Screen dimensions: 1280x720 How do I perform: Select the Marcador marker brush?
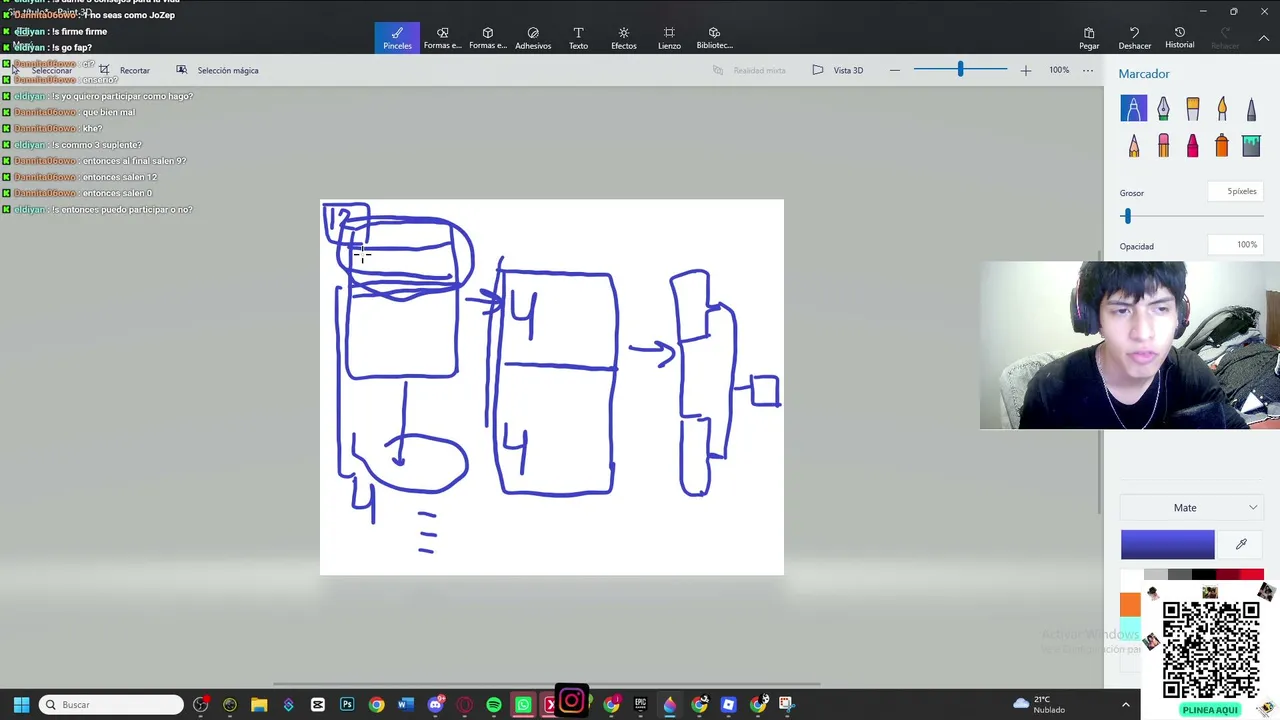point(1133,108)
